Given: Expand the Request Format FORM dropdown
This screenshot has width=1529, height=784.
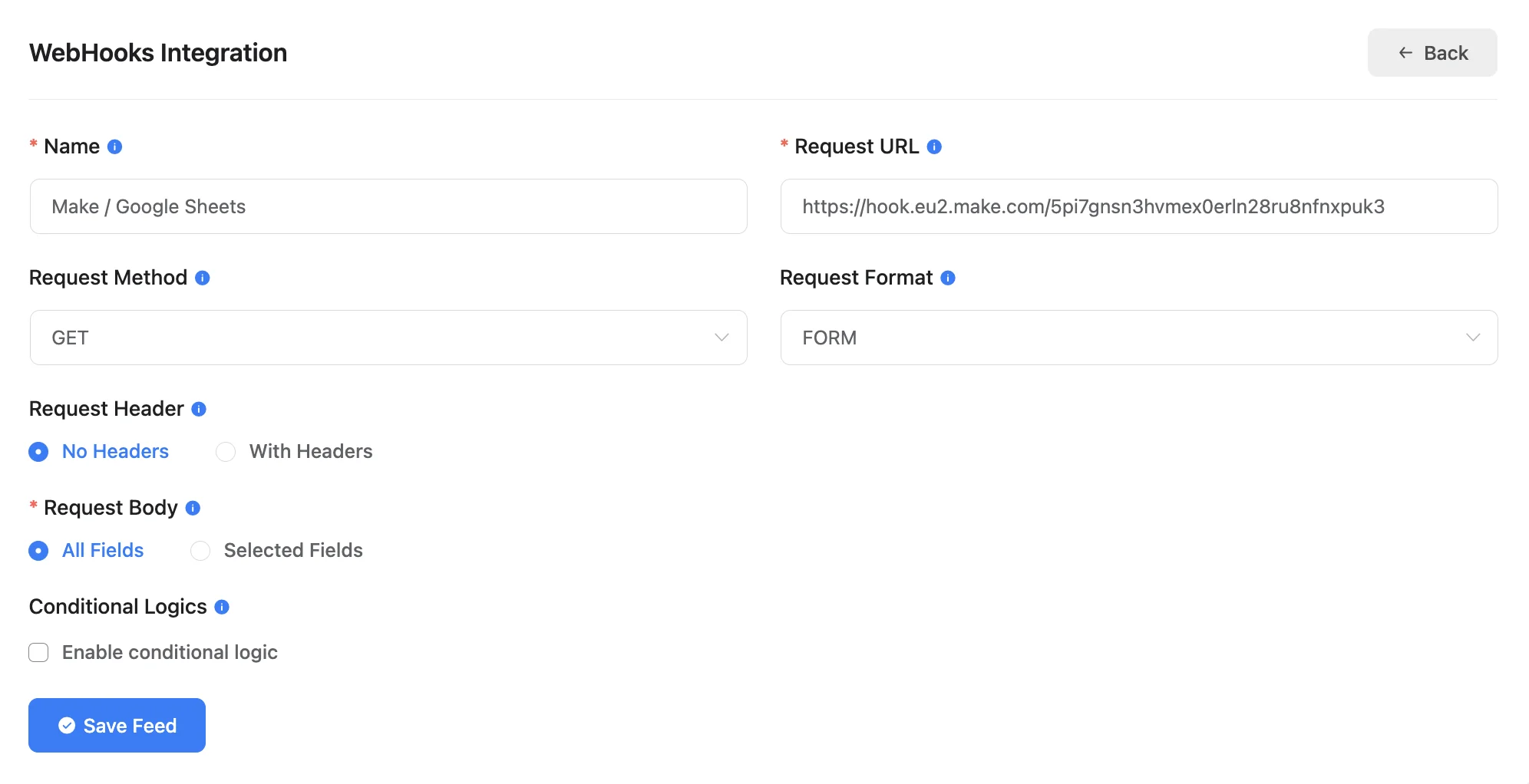Looking at the screenshot, I should tap(1139, 338).
